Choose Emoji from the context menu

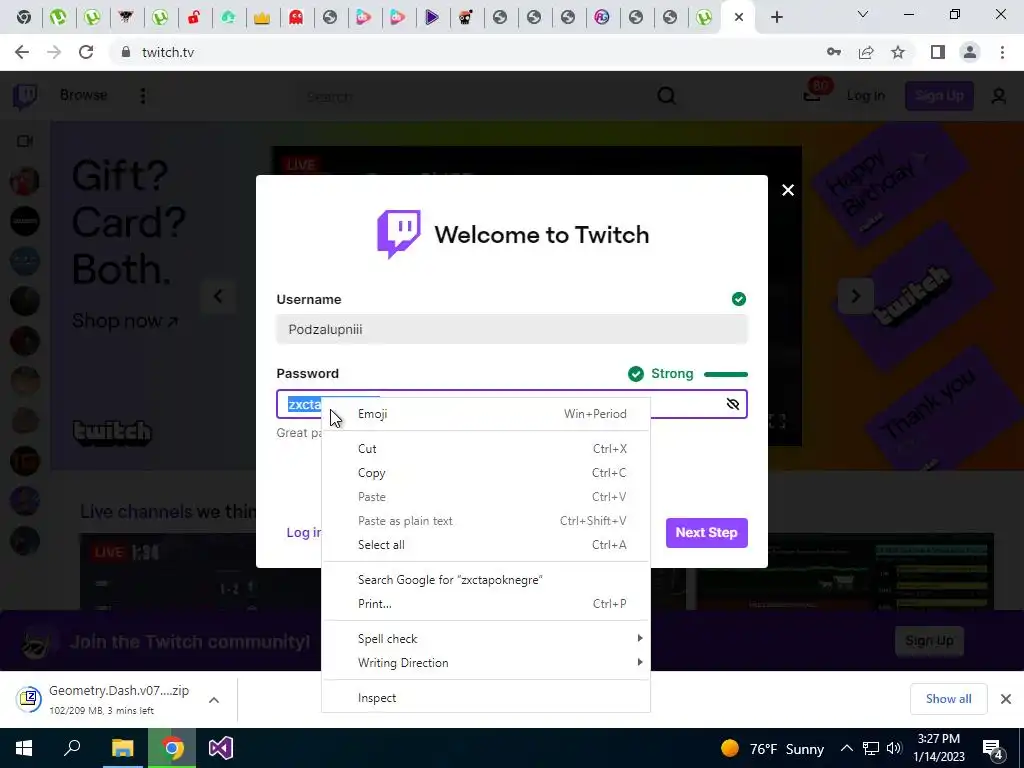pos(486,413)
